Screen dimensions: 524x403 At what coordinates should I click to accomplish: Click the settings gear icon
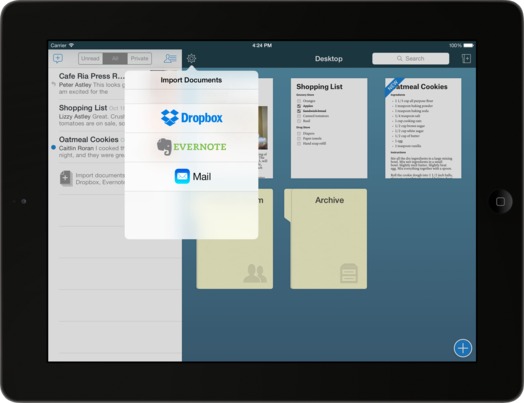coord(191,58)
